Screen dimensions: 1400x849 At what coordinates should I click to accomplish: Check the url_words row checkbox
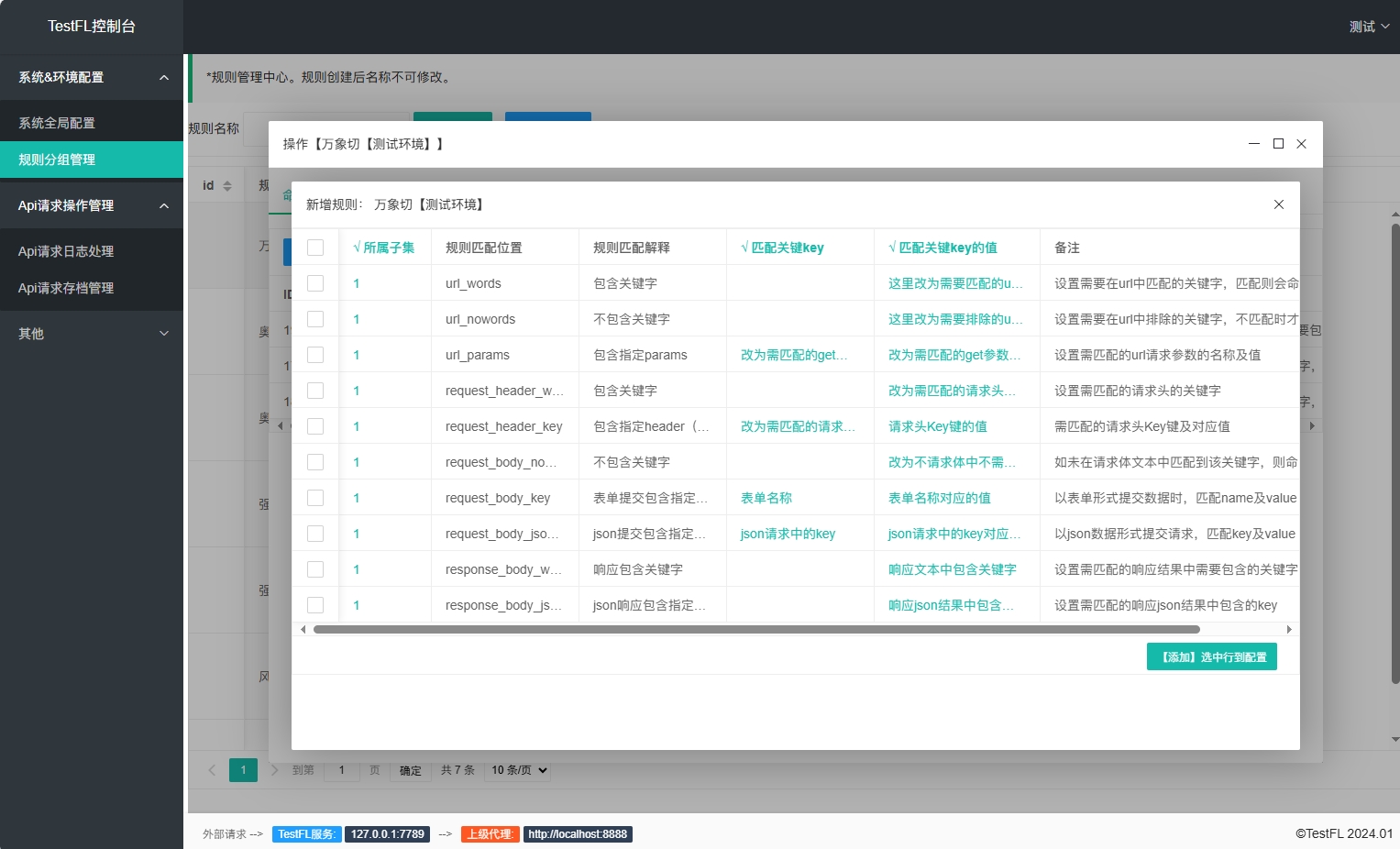(315, 283)
